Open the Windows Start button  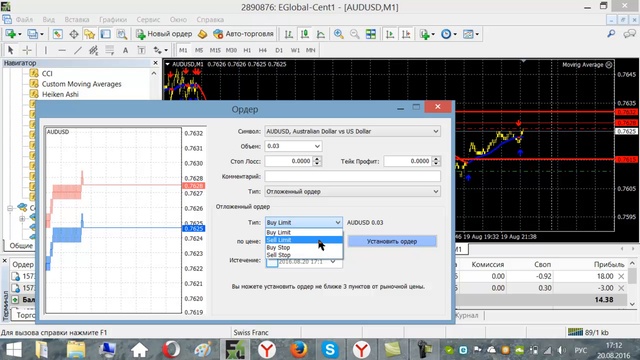(x=13, y=350)
